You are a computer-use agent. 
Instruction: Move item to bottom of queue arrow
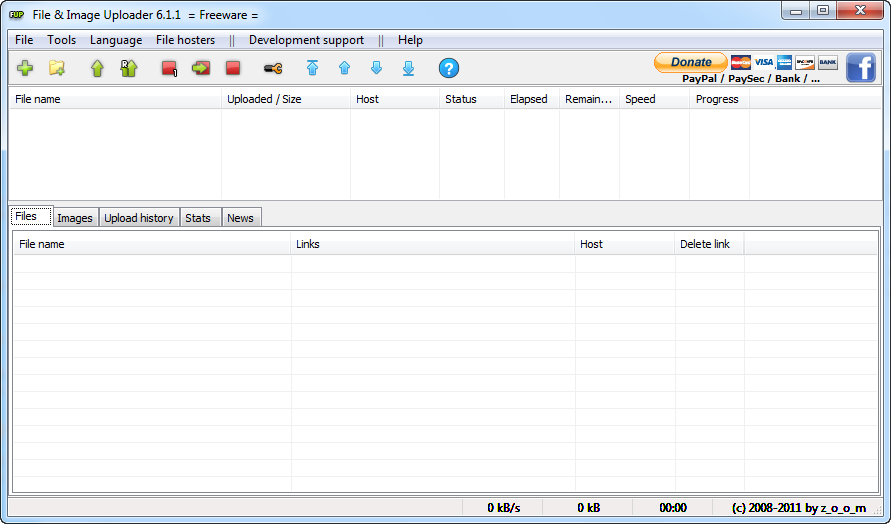tap(408, 68)
